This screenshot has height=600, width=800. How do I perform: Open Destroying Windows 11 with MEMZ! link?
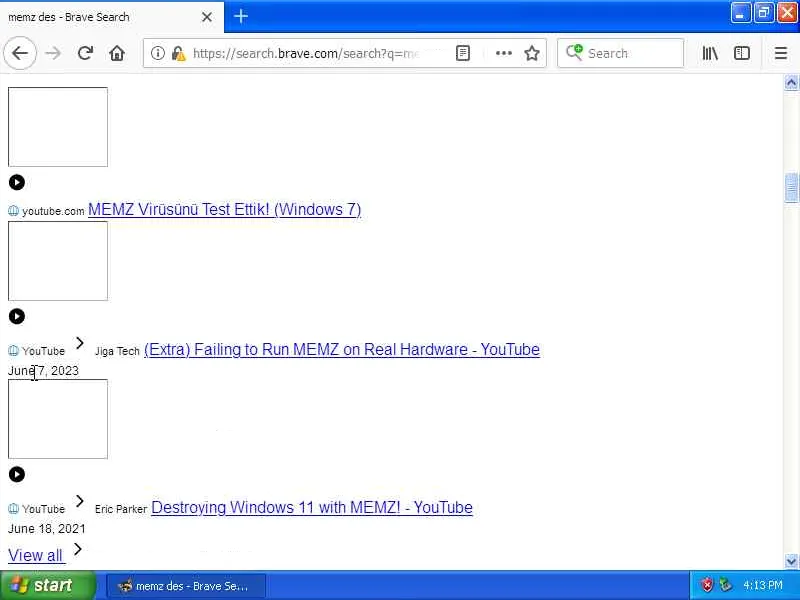pos(312,508)
